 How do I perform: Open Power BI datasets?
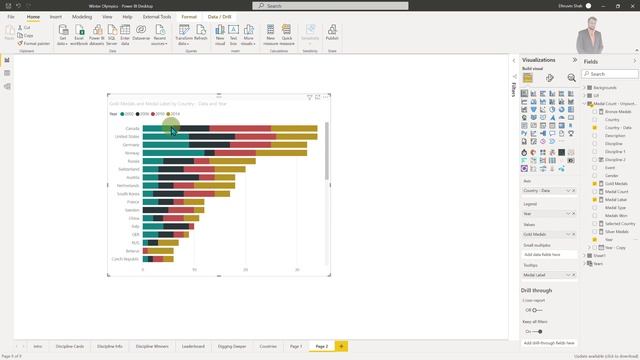(x=97, y=35)
